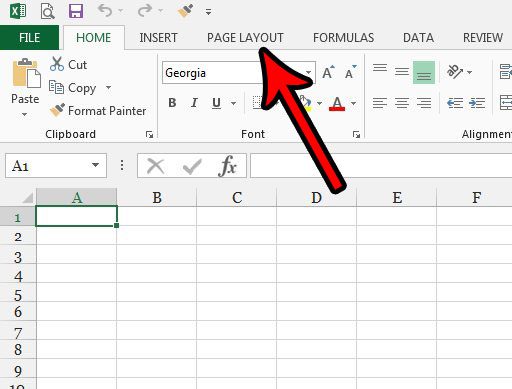Viewport: 512px width, 389px height.
Task: Center cell text horizontally
Action: [x=402, y=103]
